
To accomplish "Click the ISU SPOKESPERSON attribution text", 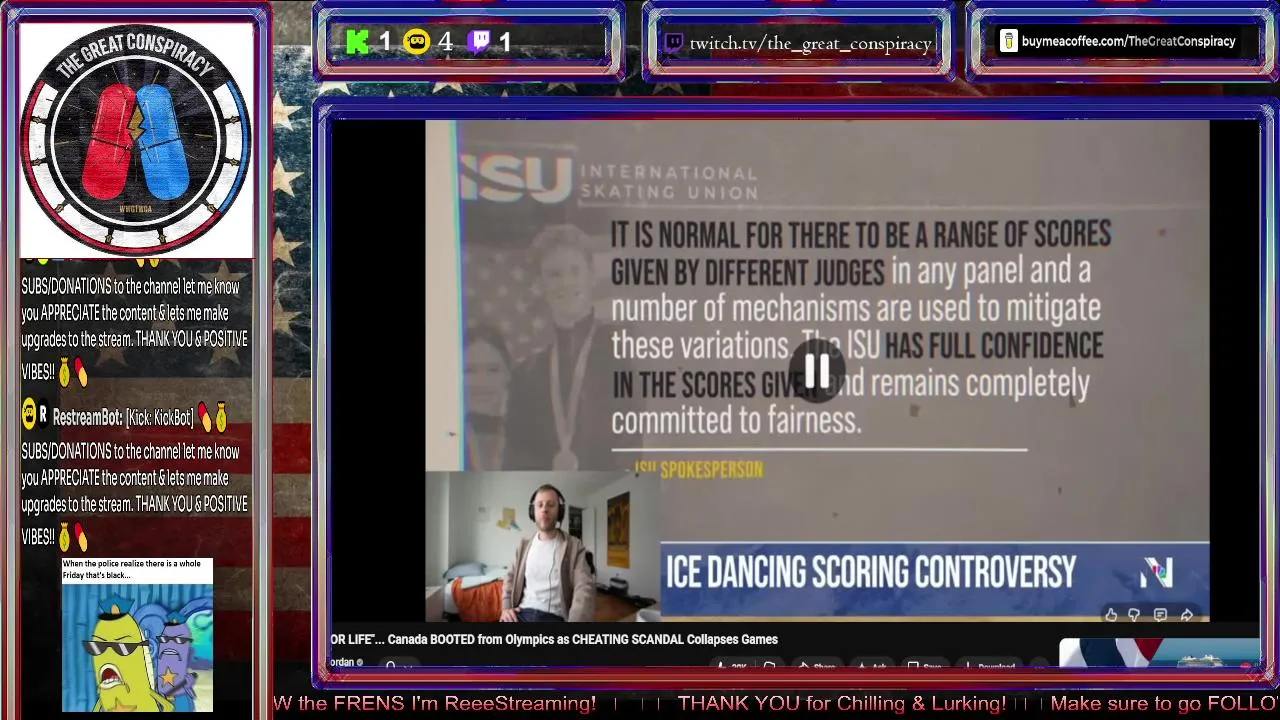I will pyautogui.click(x=699, y=468).
